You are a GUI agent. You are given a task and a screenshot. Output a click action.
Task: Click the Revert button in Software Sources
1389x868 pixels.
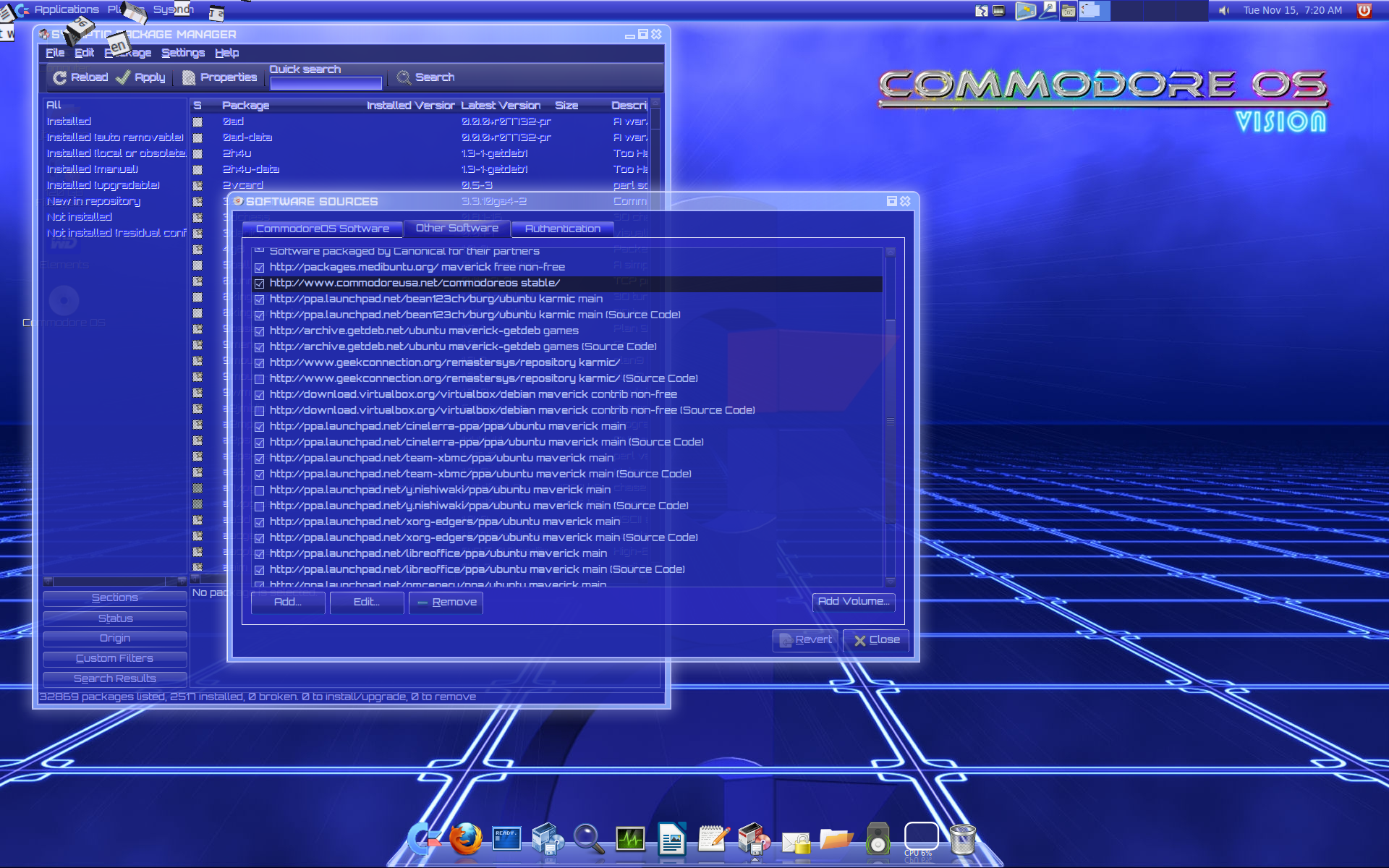pos(804,639)
